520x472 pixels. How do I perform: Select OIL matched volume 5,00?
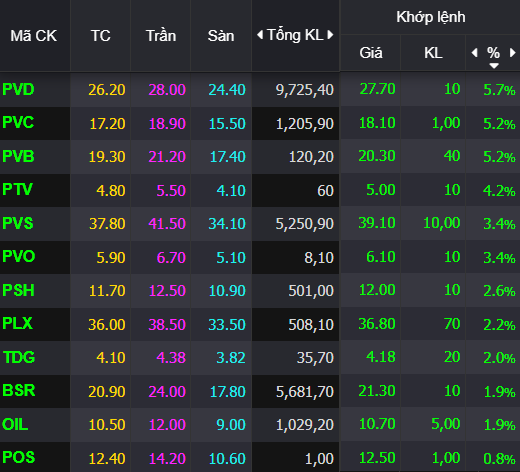(446, 424)
